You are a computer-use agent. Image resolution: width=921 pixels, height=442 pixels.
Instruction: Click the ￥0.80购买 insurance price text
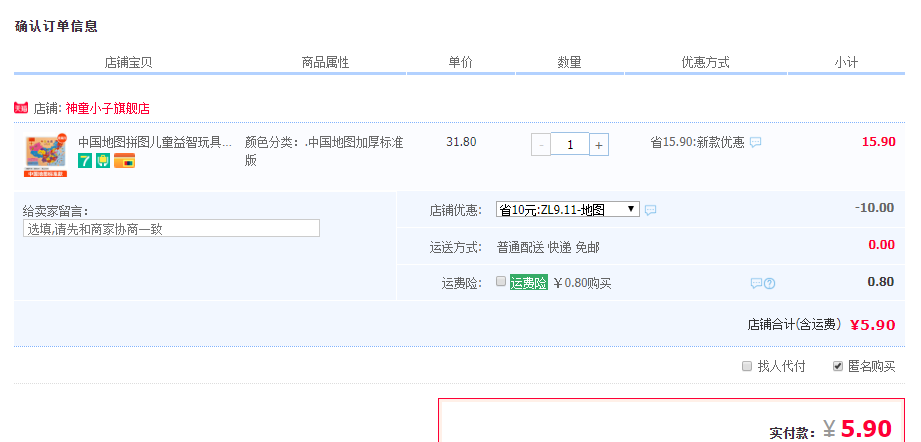pos(582,284)
